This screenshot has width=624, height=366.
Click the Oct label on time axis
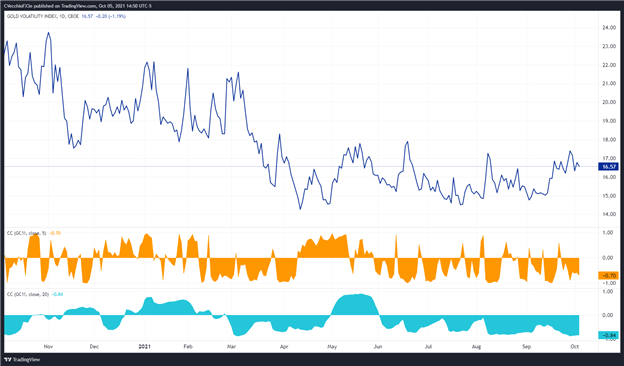[x=574, y=347]
